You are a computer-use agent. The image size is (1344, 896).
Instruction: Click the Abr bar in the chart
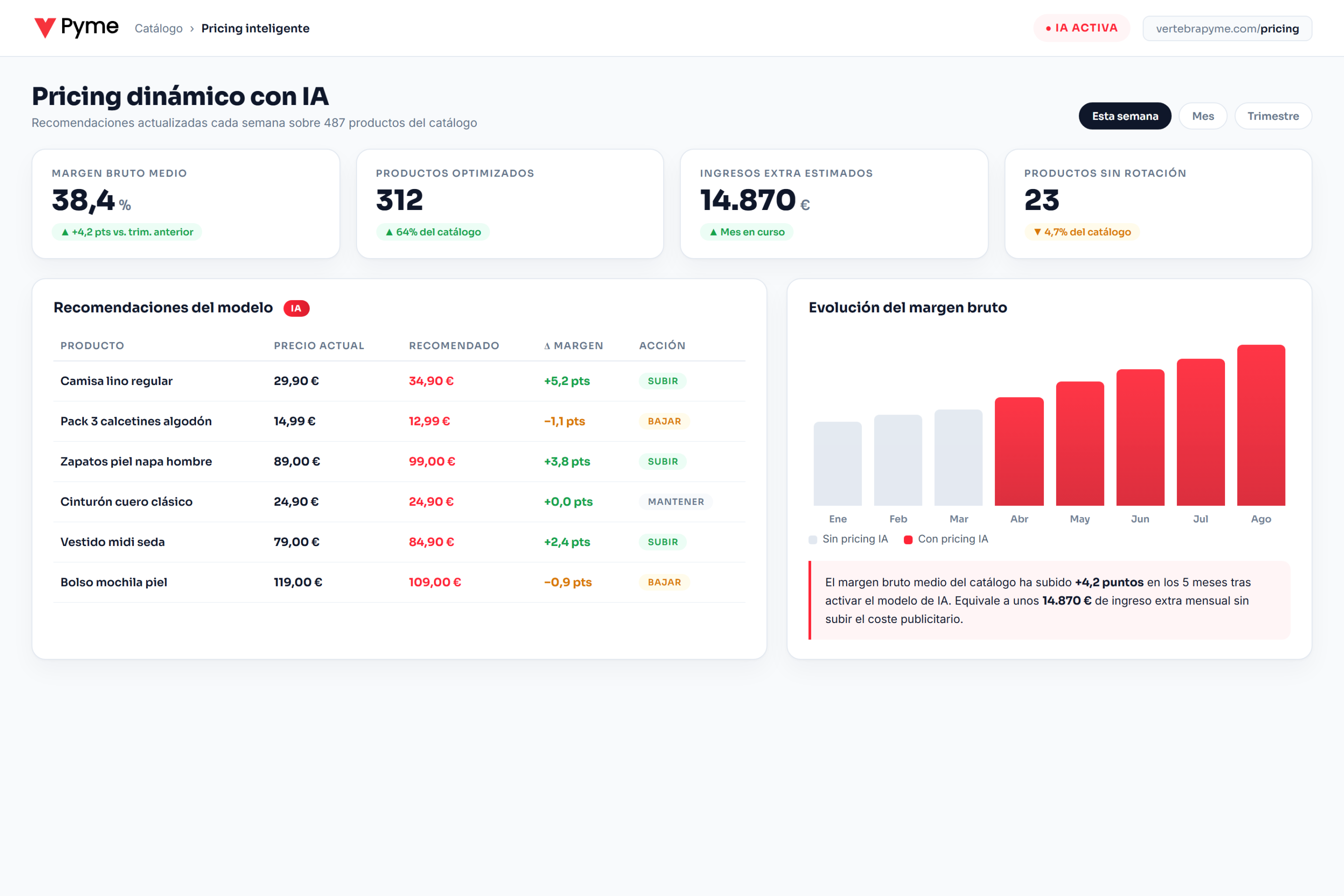pyautogui.click(x=1019, y=451)
